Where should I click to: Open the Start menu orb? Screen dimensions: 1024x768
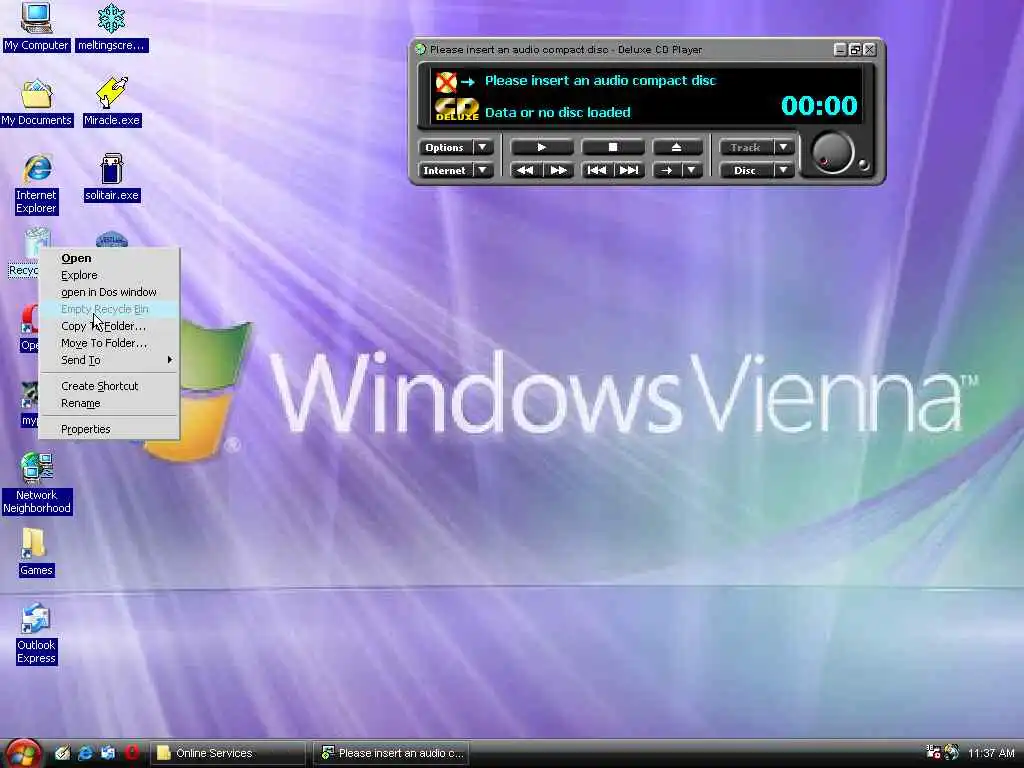(x=22, y=754)
